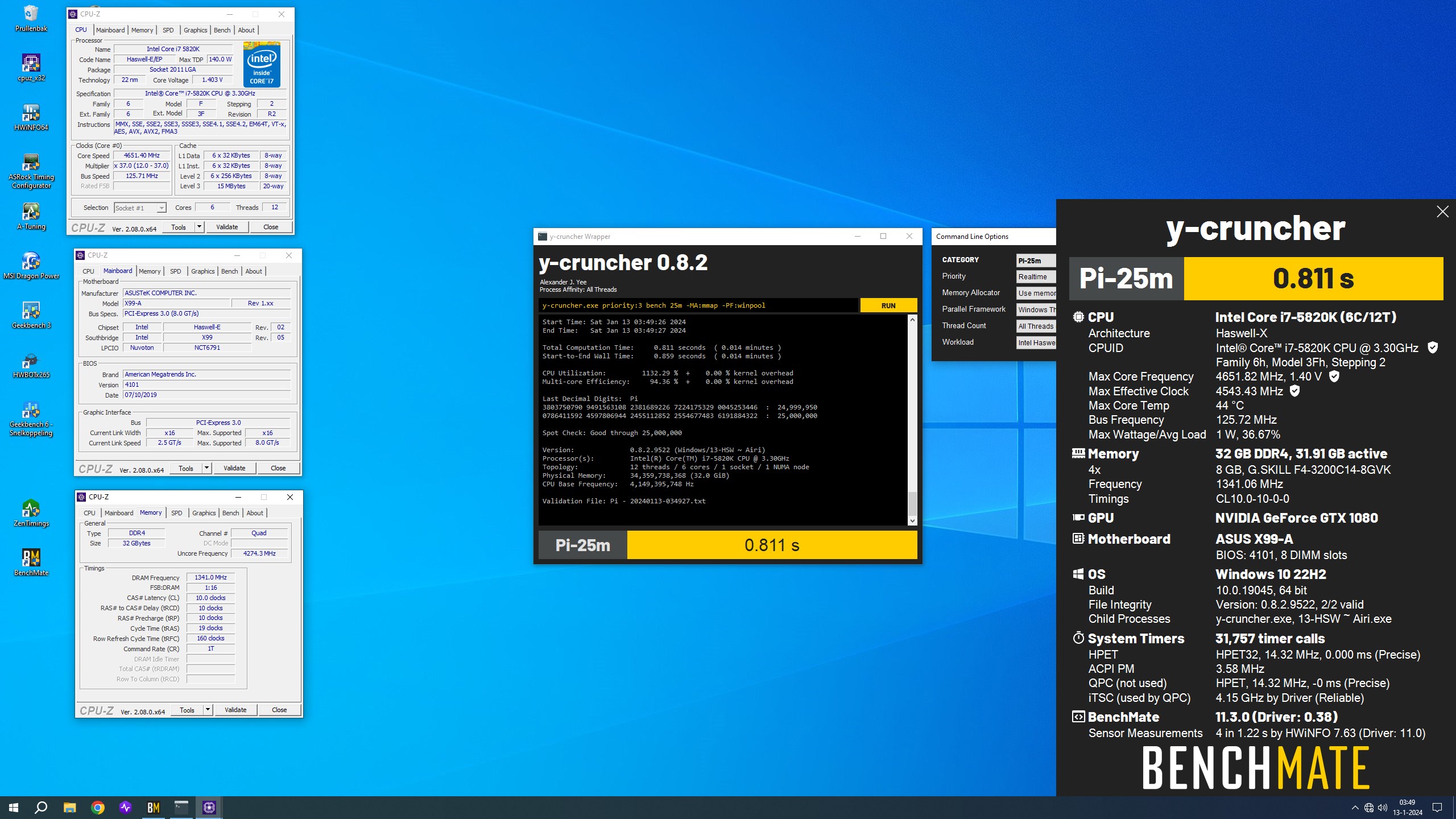
Task: Open Priority Realtime dropdown
Action: pyautogui.click(x=1036, y=277)
